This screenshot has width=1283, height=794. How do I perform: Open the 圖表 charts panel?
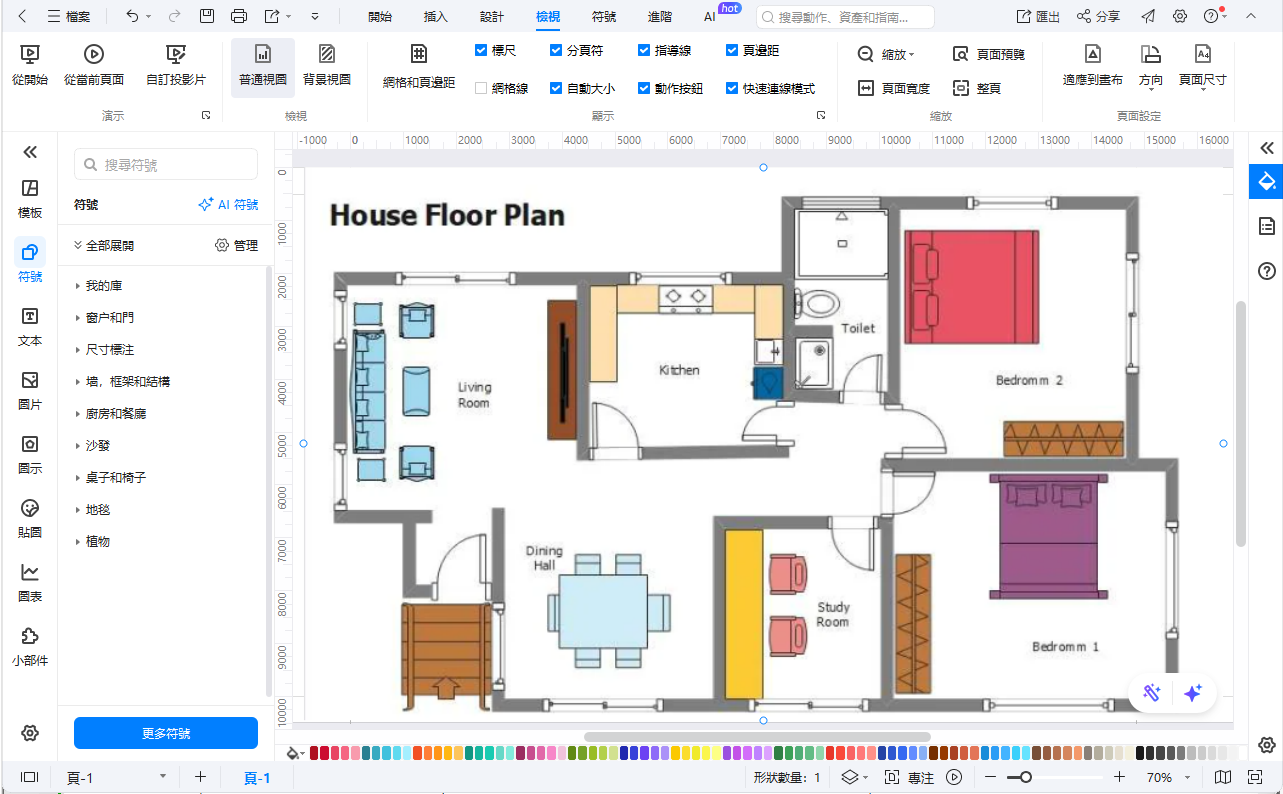[x=30, y=582]
